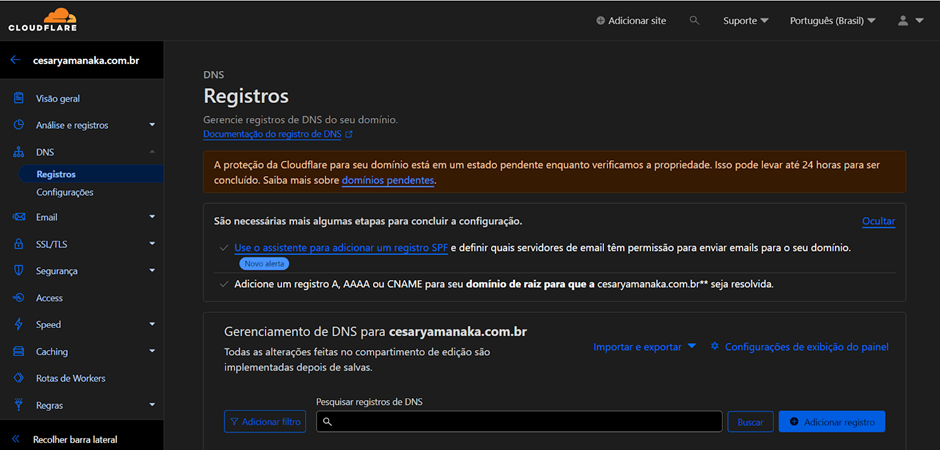Screen dimensions: 940x450
Task: Click the Segurança shield icon
Action: coord(19,271)
